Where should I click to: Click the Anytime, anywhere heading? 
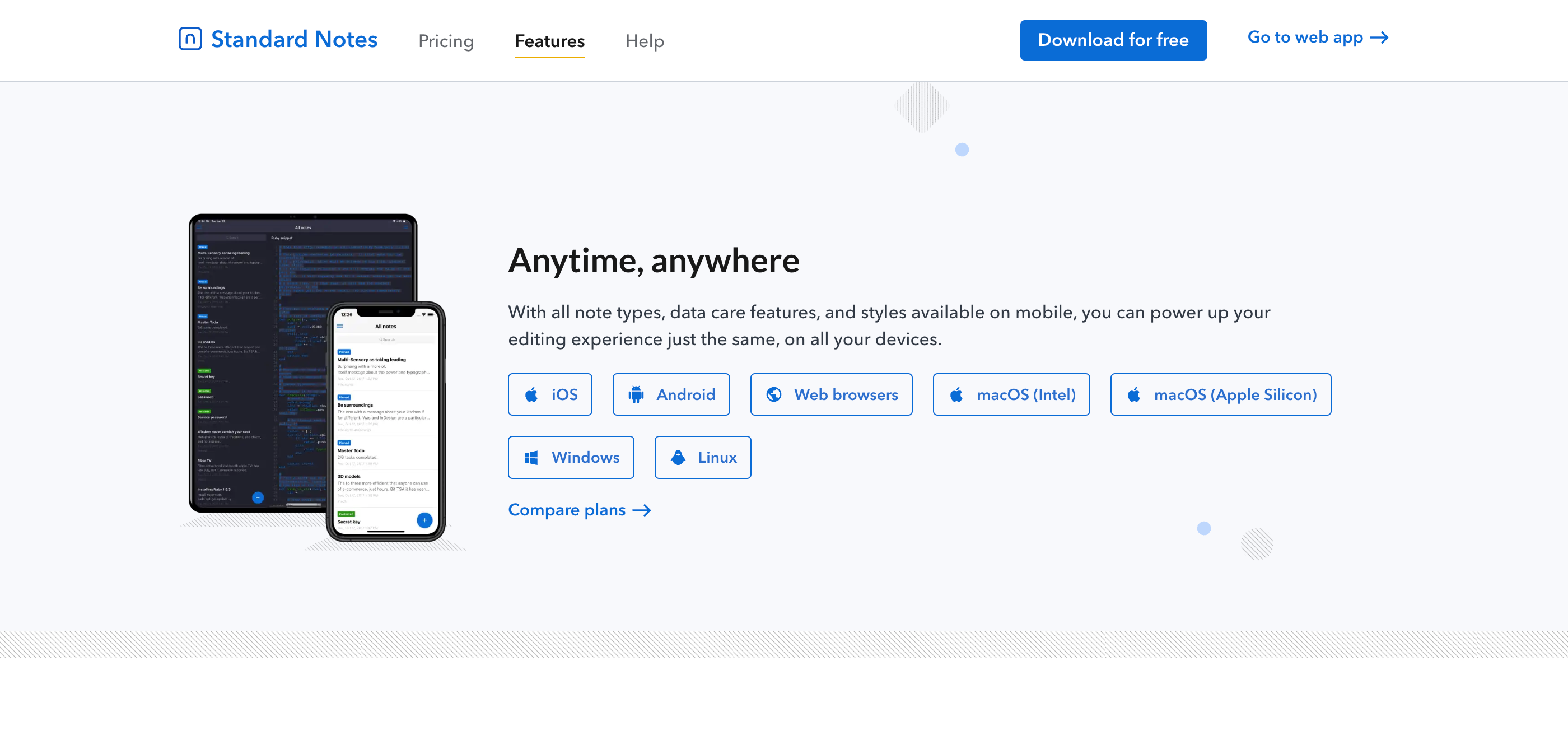coord(653,260)
